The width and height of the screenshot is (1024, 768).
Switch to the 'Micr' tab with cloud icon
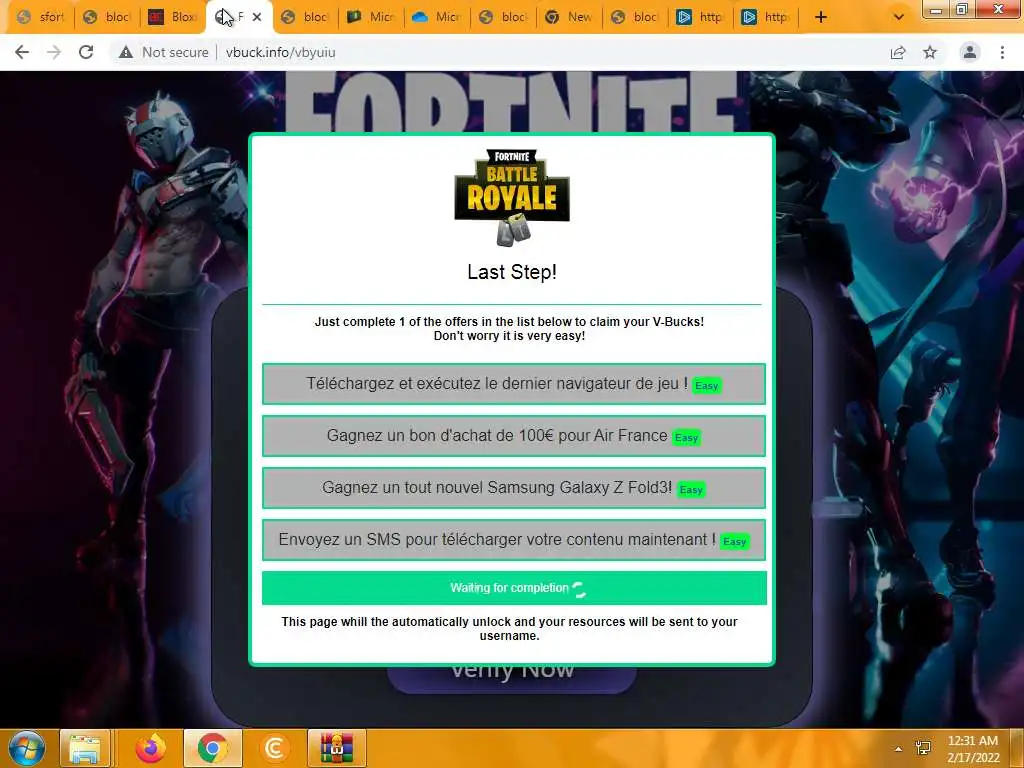pos(436,17)
